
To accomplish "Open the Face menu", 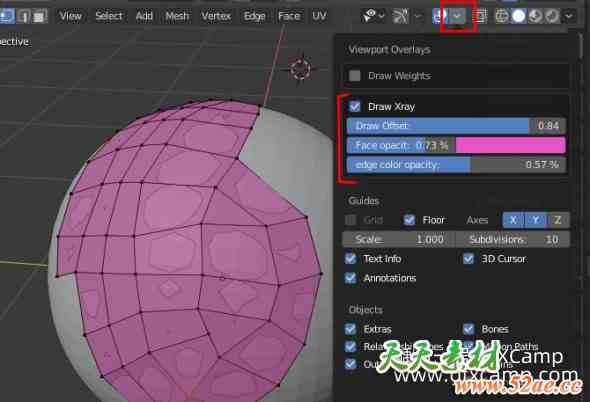I will coord(289,16).
